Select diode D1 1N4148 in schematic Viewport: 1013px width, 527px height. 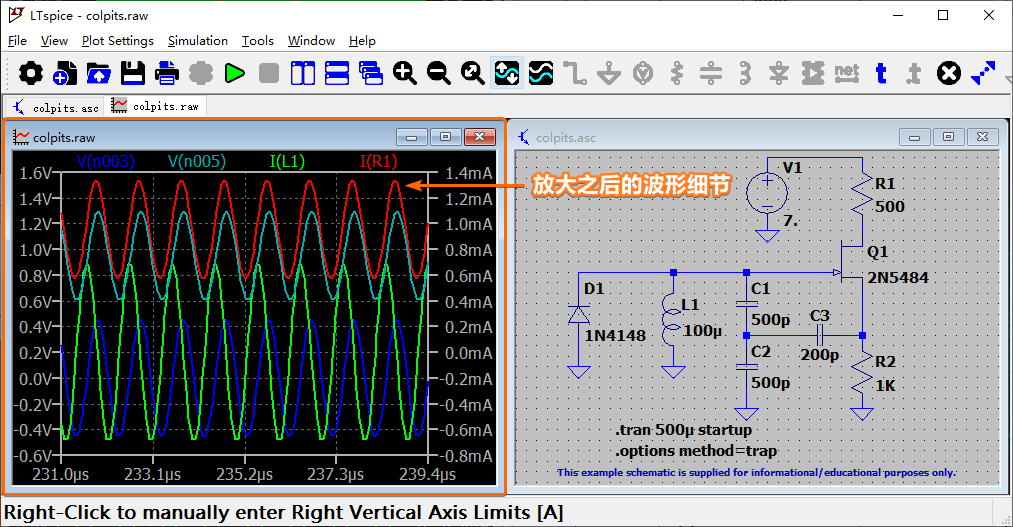click(x=578, y=315)
